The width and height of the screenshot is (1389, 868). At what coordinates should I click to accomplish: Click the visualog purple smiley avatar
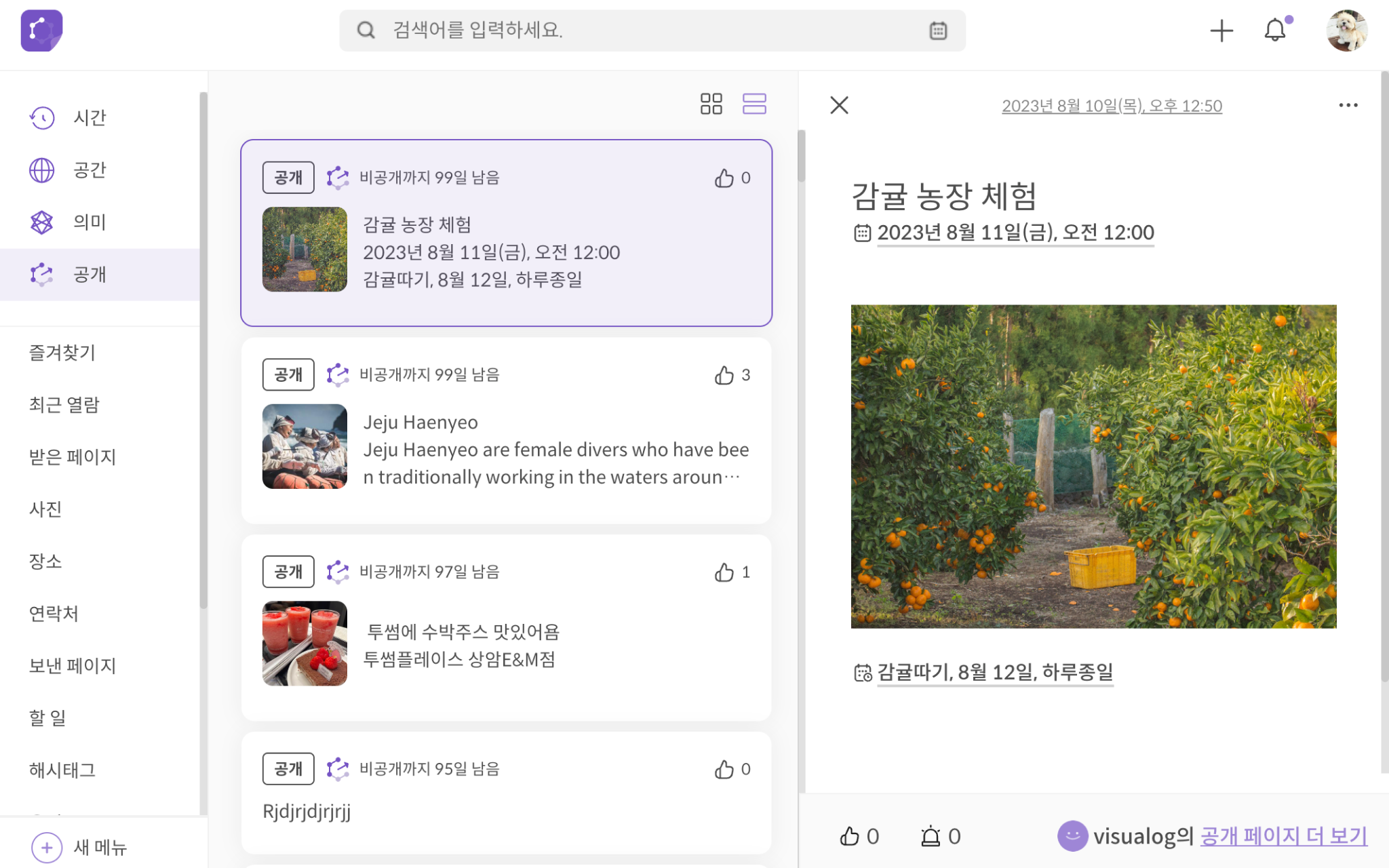tap(1072, 836)
